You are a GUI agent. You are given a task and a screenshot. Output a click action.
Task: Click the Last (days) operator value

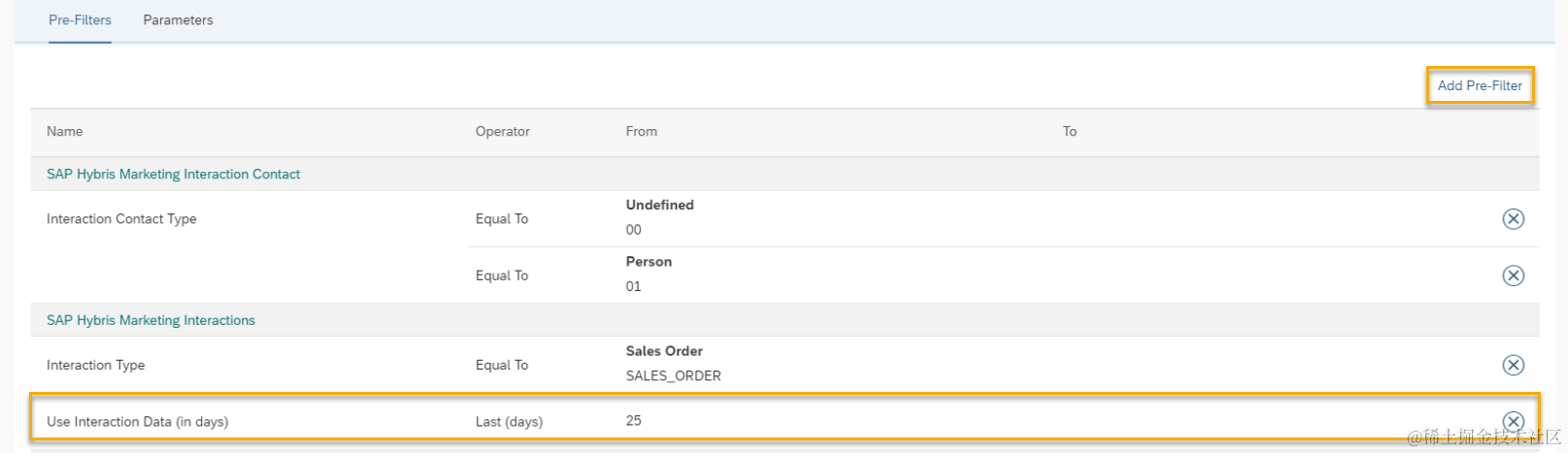[x=509, y=422]
